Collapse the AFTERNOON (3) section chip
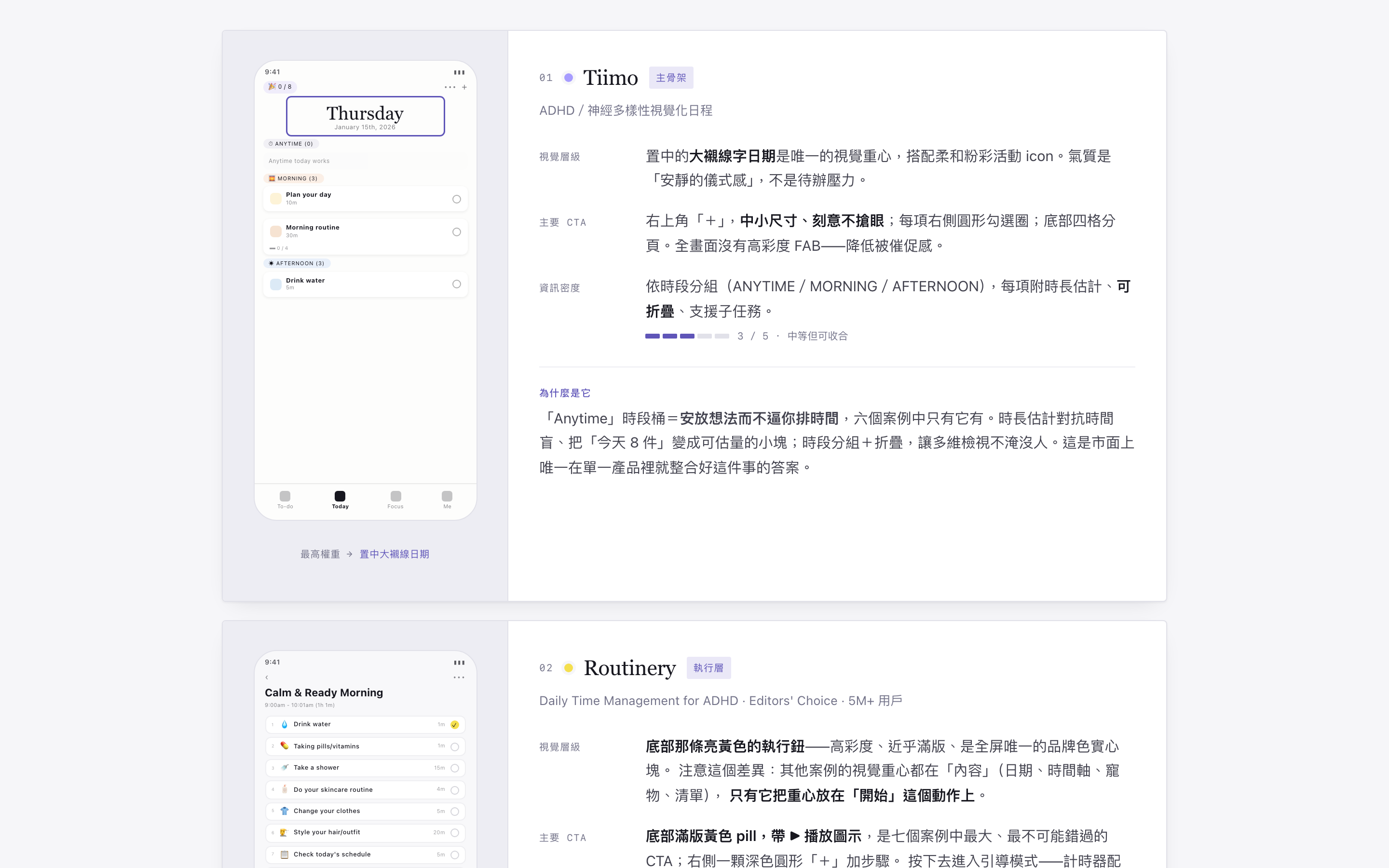This screenshot has height=868, width=1389. [x=297, y=263]
